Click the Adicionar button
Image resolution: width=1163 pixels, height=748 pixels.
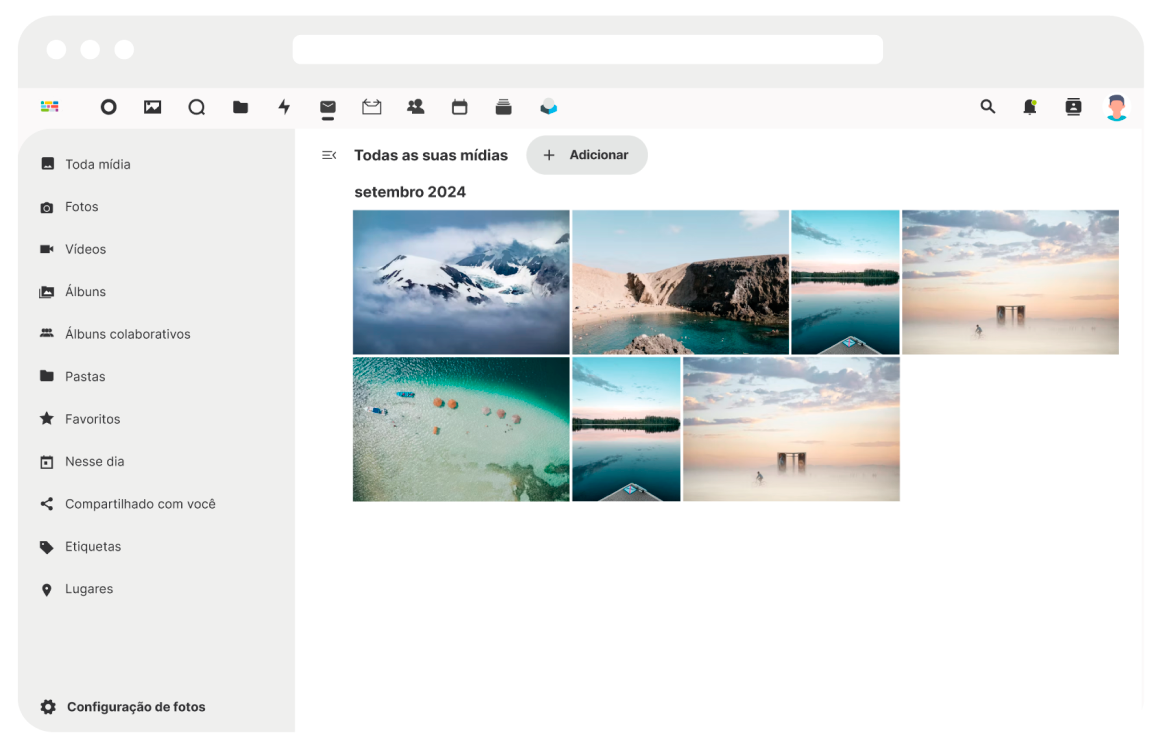(x=587, y=155)
